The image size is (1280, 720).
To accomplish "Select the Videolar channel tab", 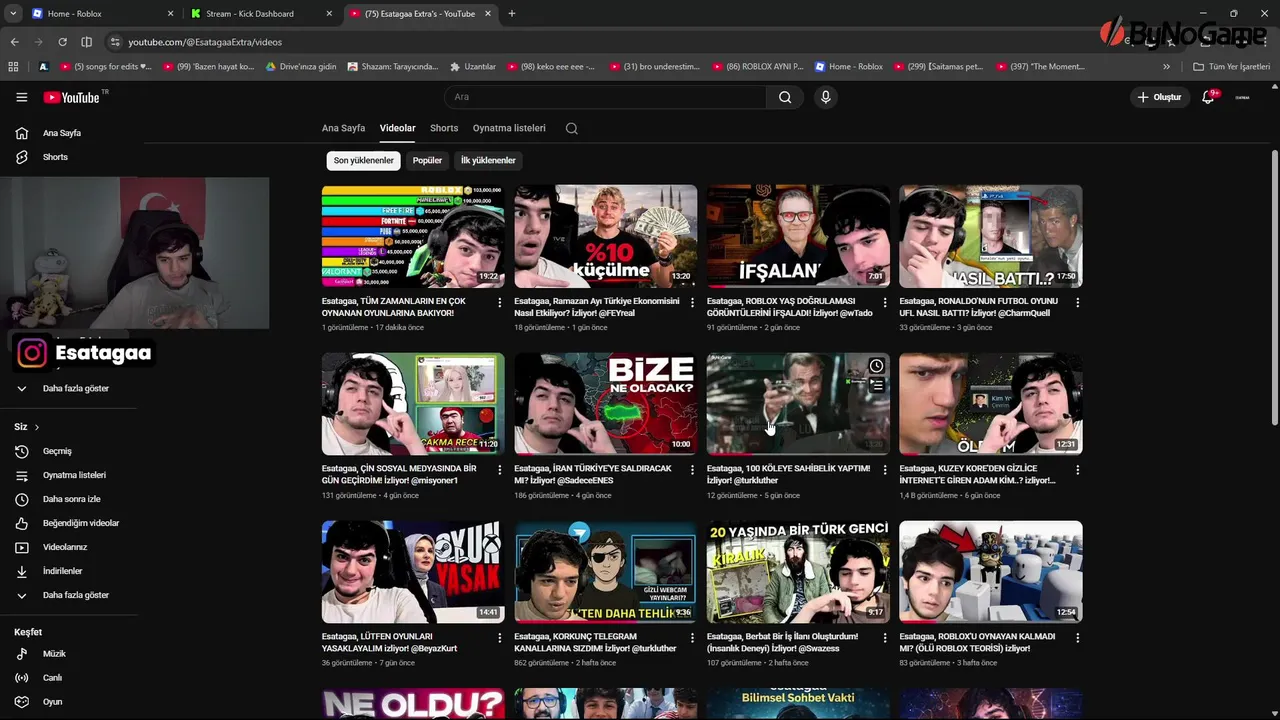I will click(397, 128).
